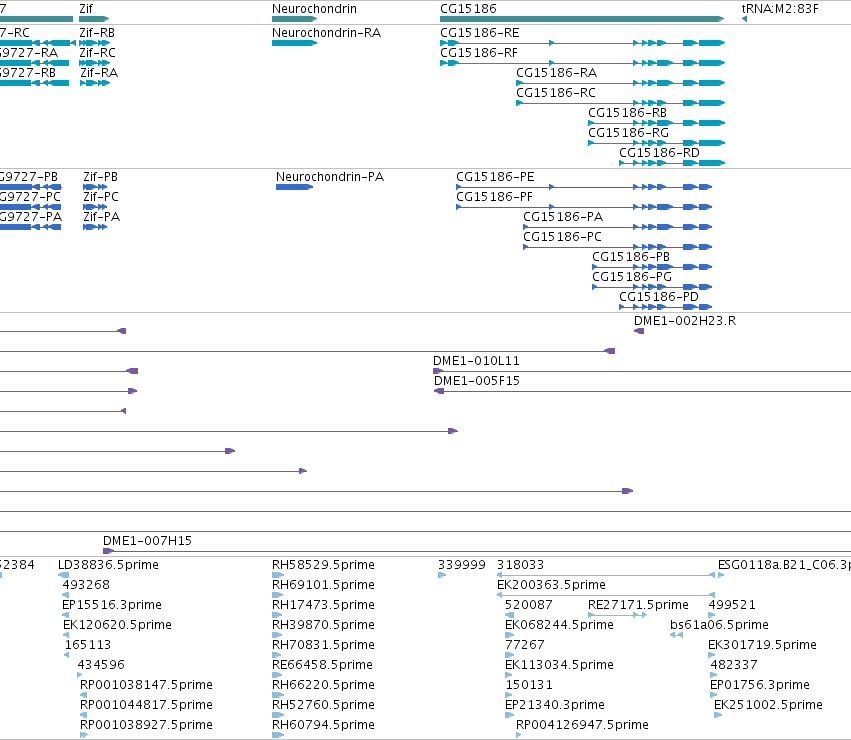
Task: Click EST EK301719.5prime
Action: (762, 646)
